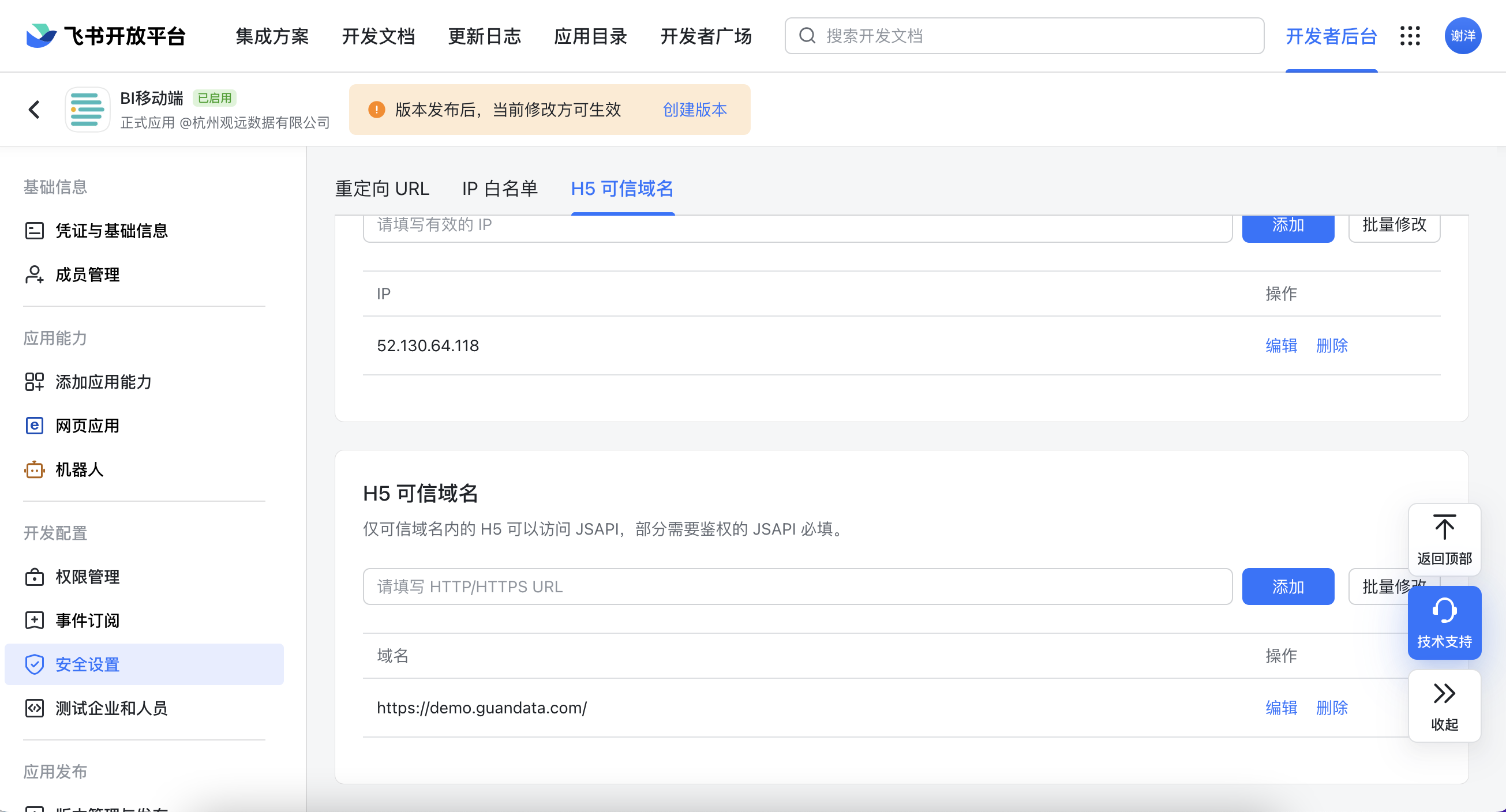Focus the 搜索开发文档 search box

(x=1024, y=36)
